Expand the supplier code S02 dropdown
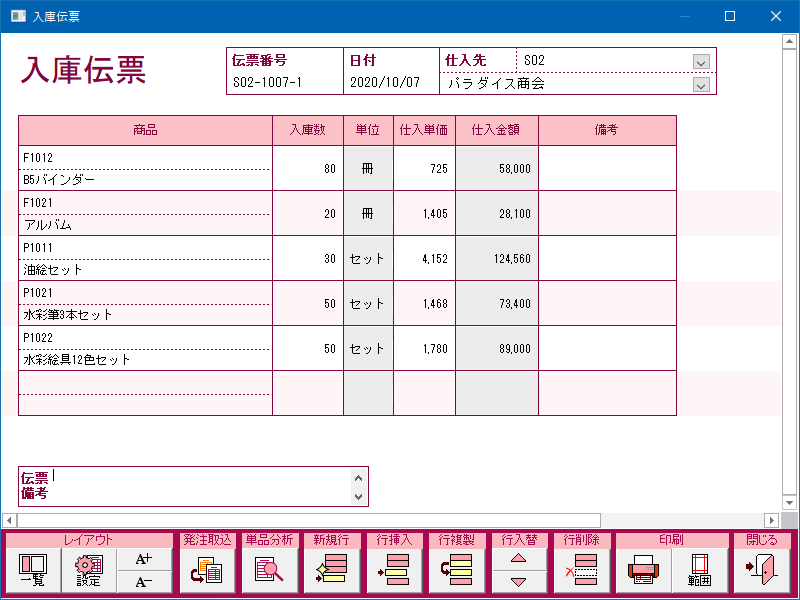Image resolution: width=800 pixels, height=600 pixels. tap(701, 61)
